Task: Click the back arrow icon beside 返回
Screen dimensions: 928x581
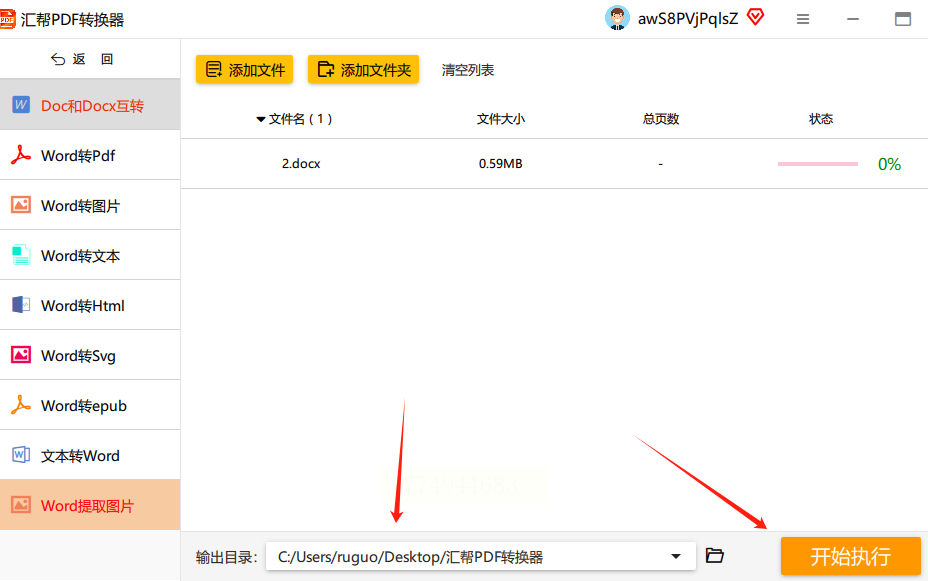Action: [58, 59]
